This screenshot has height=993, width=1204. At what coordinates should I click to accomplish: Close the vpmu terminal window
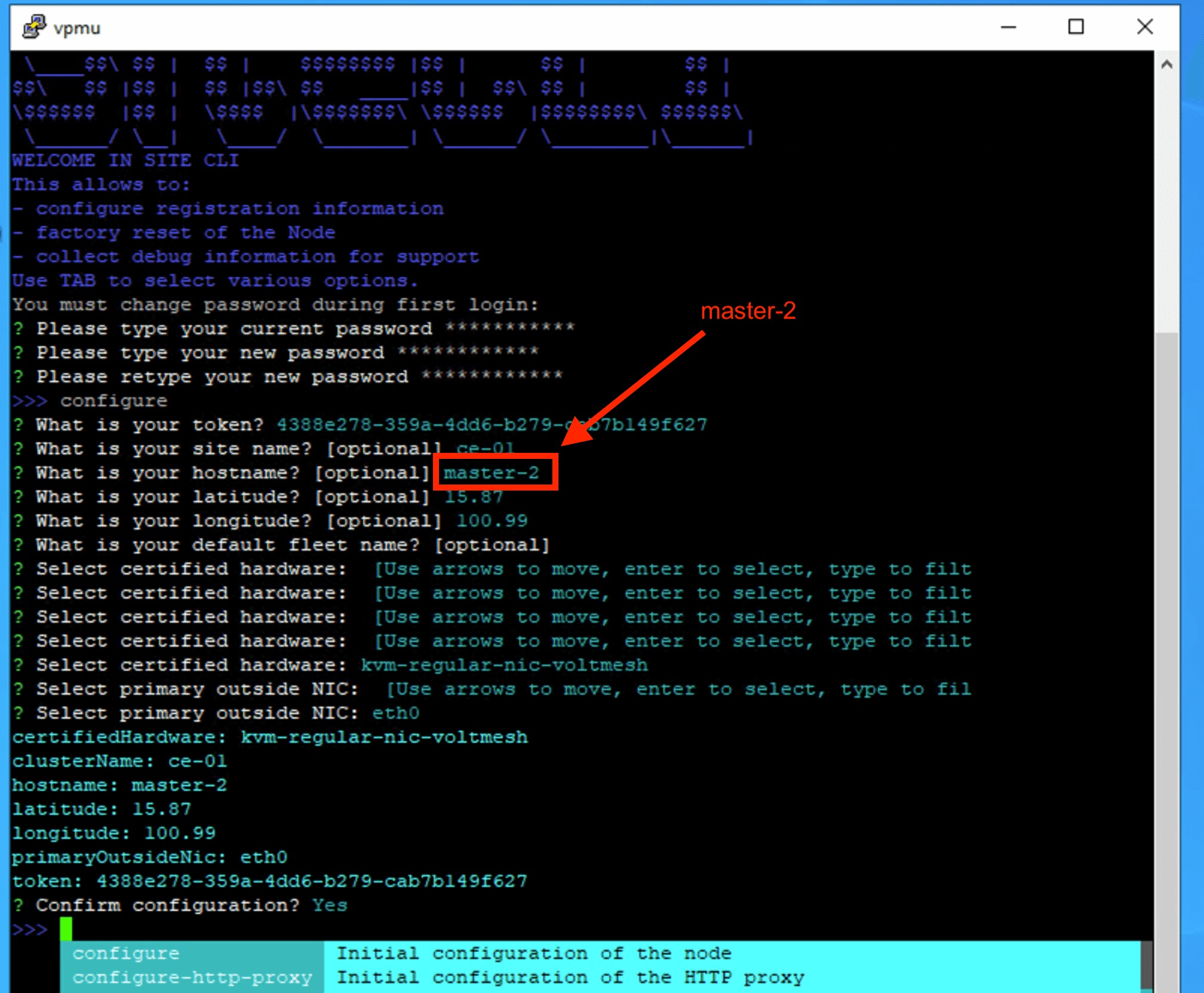1144,27
